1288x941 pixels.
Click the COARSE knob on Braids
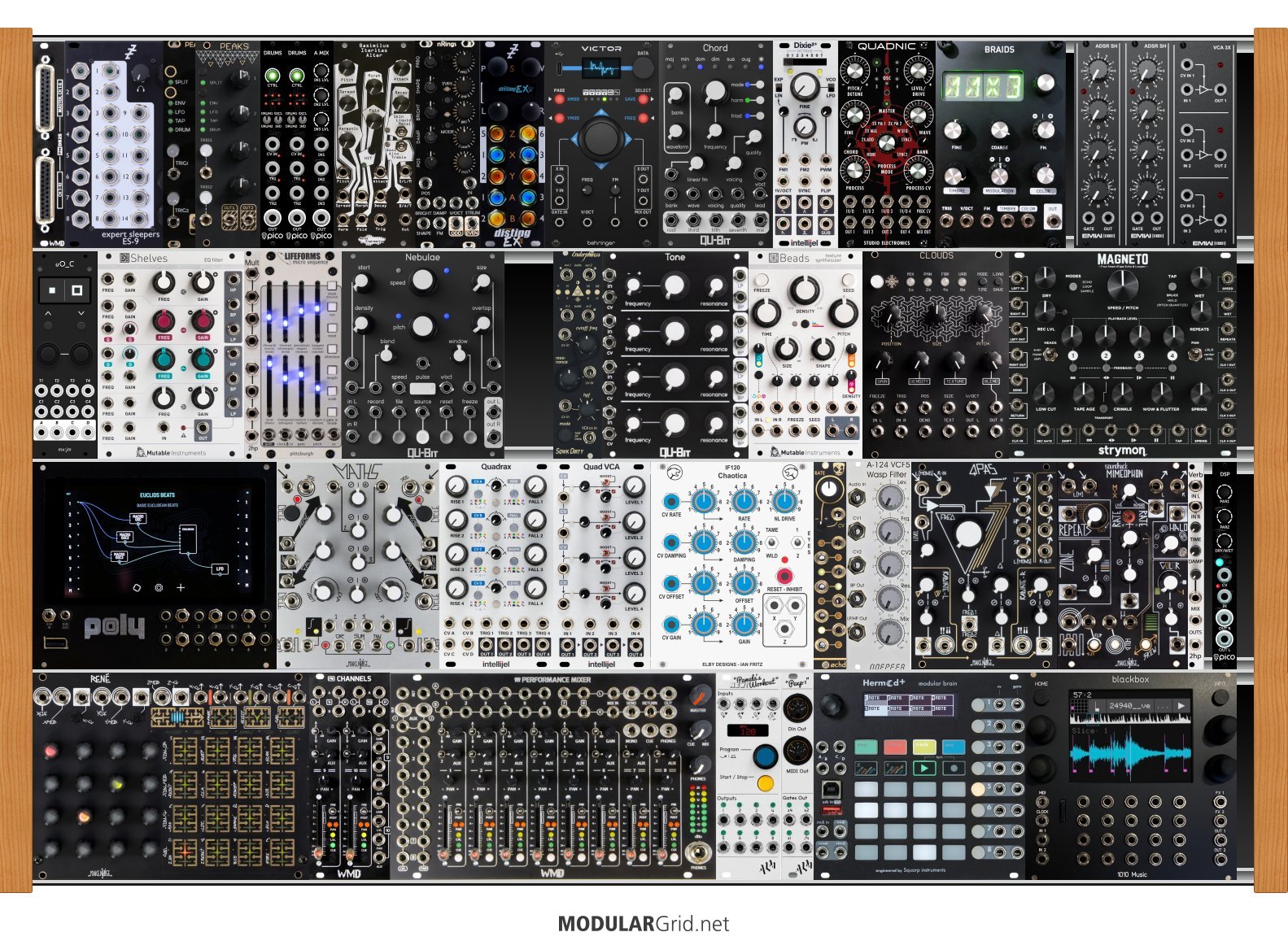(999, 130)
